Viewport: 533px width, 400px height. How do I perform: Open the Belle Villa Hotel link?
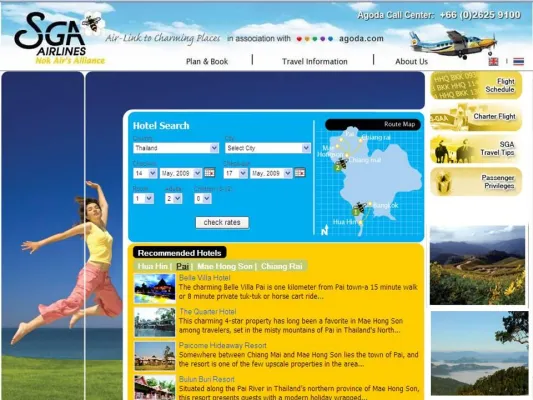pos(205,278)
